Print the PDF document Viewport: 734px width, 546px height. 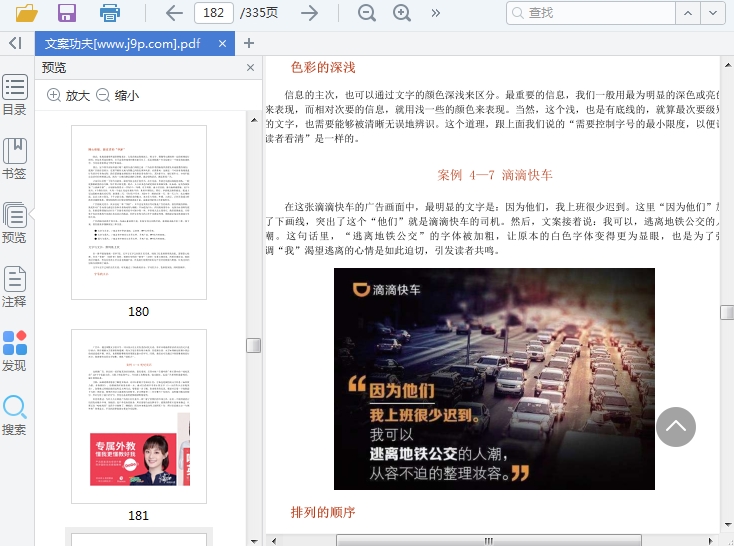pyautogui.click(x=110, y=13)
